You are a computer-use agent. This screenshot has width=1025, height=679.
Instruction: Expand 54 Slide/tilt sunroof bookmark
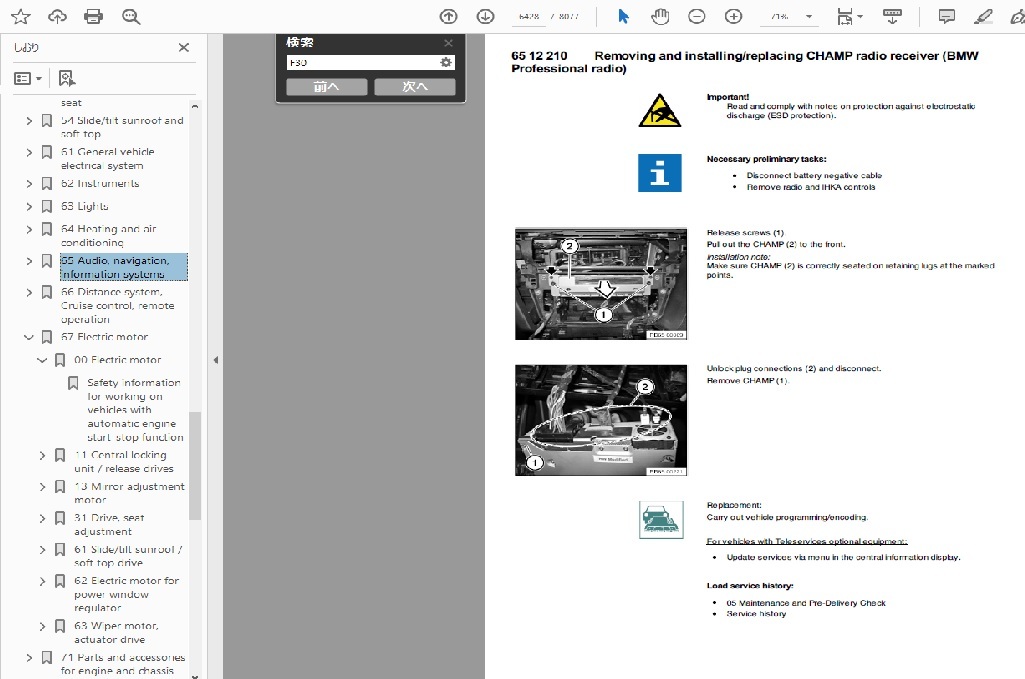point(29,121)
